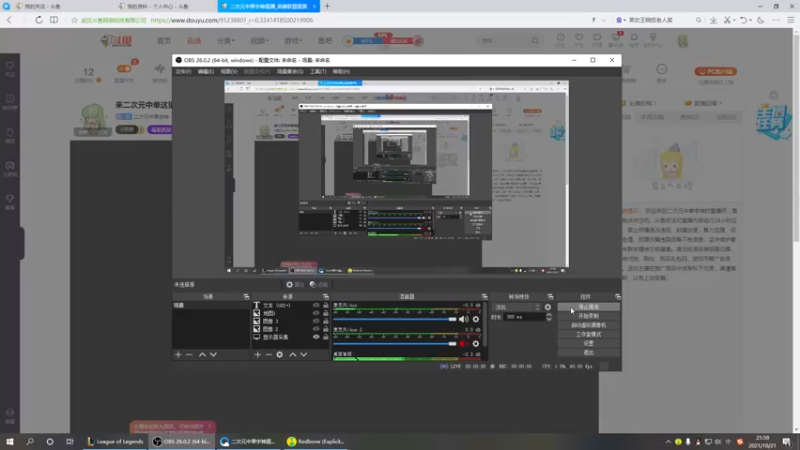
Task: Open OBS 视图(V) View menu
Action: coord(229,71)
